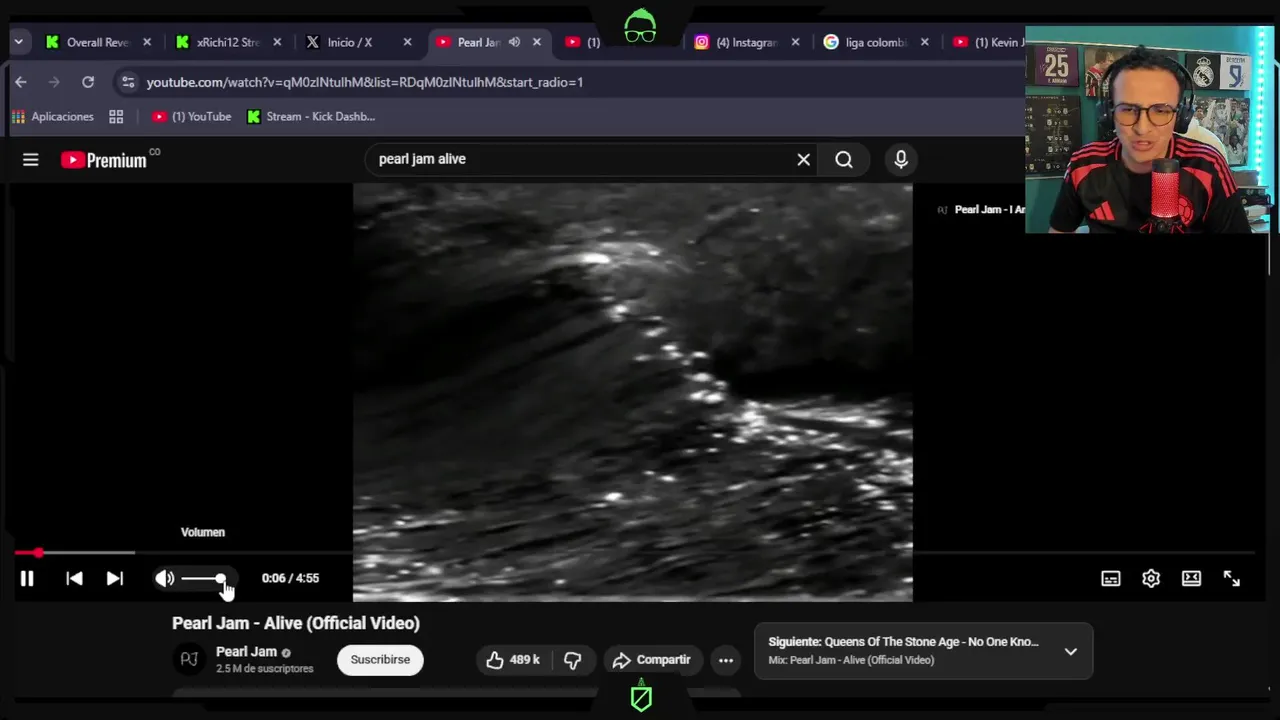1280x720 pixels.
Task: Click the 489 k like count
Action: point(524,660)
